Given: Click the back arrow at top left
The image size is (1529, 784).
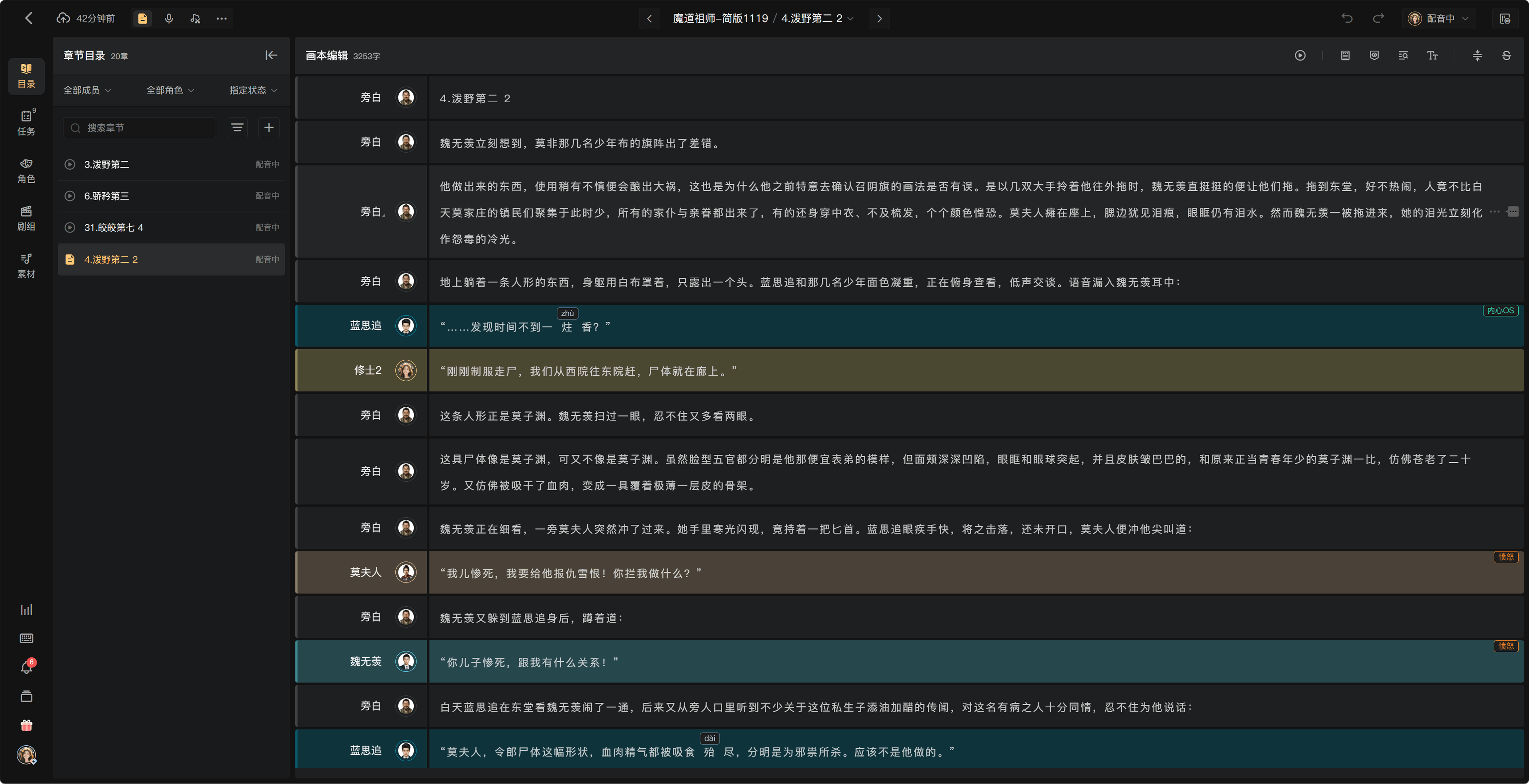Looking at the screenshot, I should pyautogui.click(x=29, y=18).
